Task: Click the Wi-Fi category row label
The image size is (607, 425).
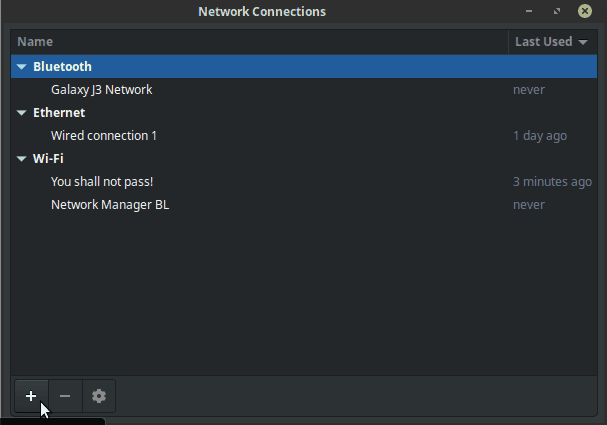Action: [x=48, y=159]
